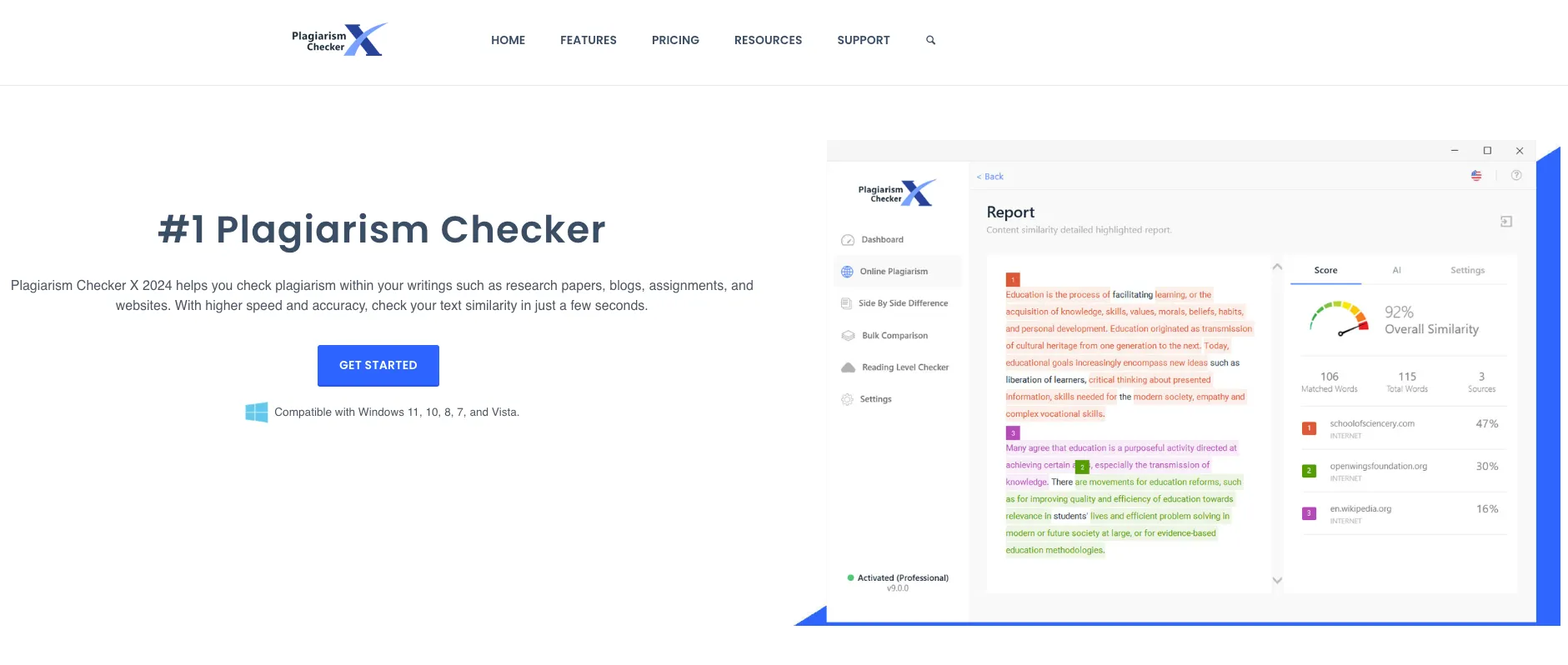Click the purple source marker 3 in text
Viewport: 1568px width, 665px height.
[1013, 433]
